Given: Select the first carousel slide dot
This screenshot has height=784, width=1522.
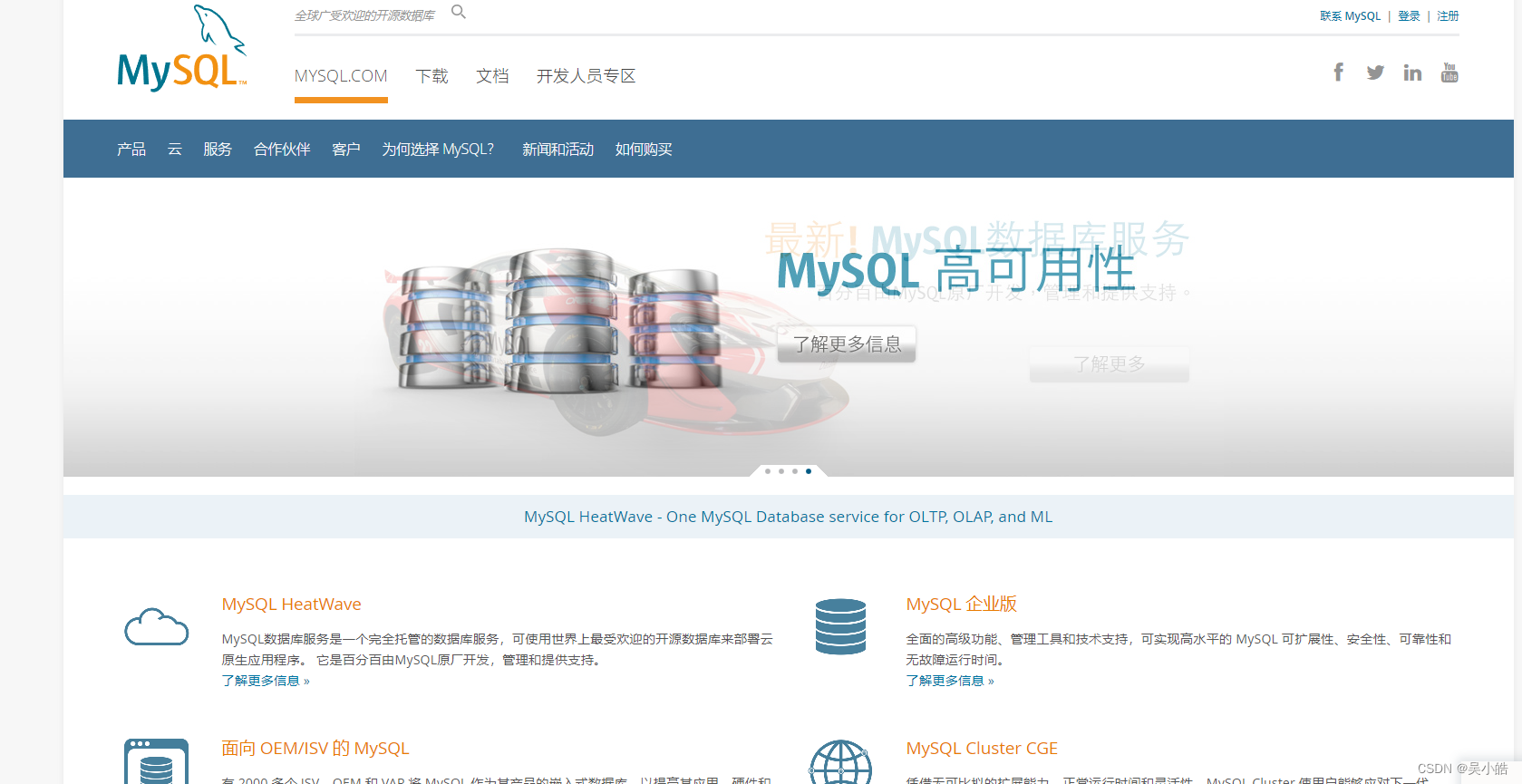Looking at the screenshot, I should 768,471.
